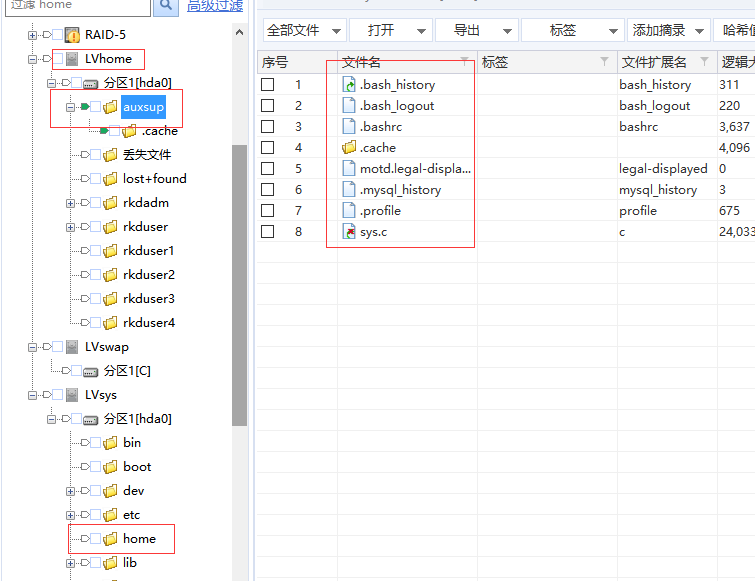Click the RAID-5 warning disk icon
This screenshot has width=755, height=581.
[x=72, y=35]
